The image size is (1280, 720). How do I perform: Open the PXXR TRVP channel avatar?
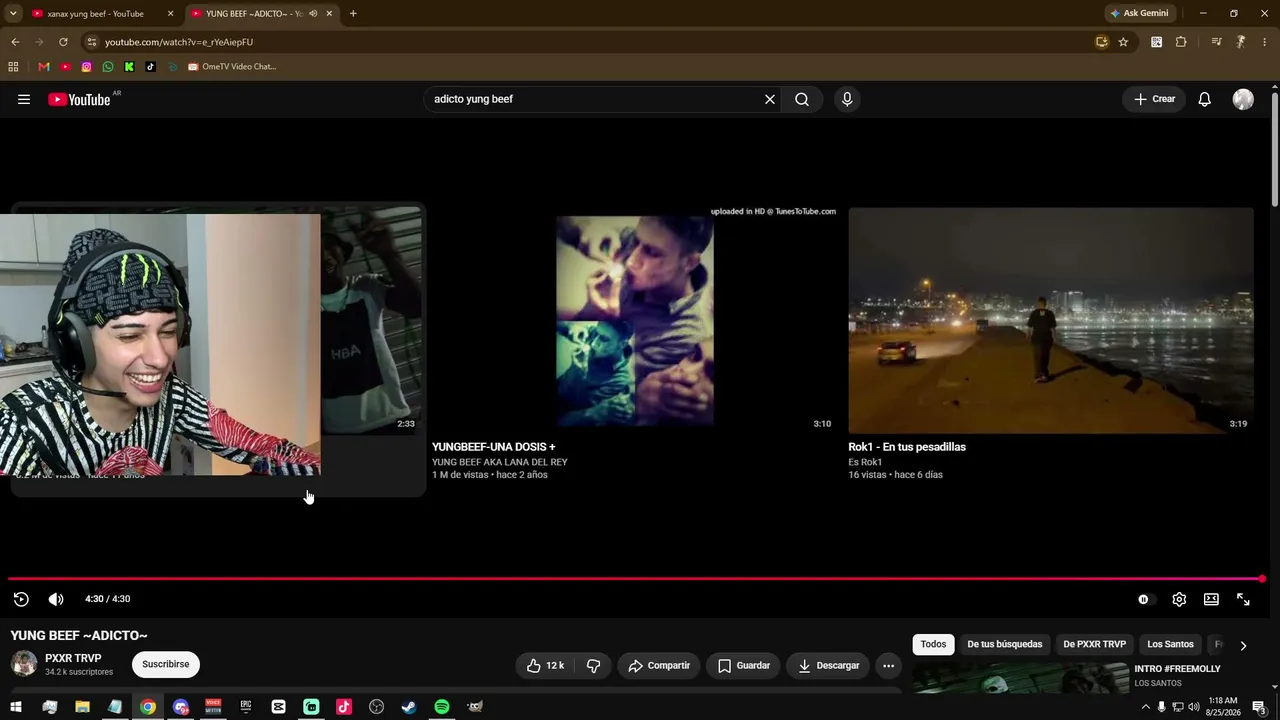point(24,663)
